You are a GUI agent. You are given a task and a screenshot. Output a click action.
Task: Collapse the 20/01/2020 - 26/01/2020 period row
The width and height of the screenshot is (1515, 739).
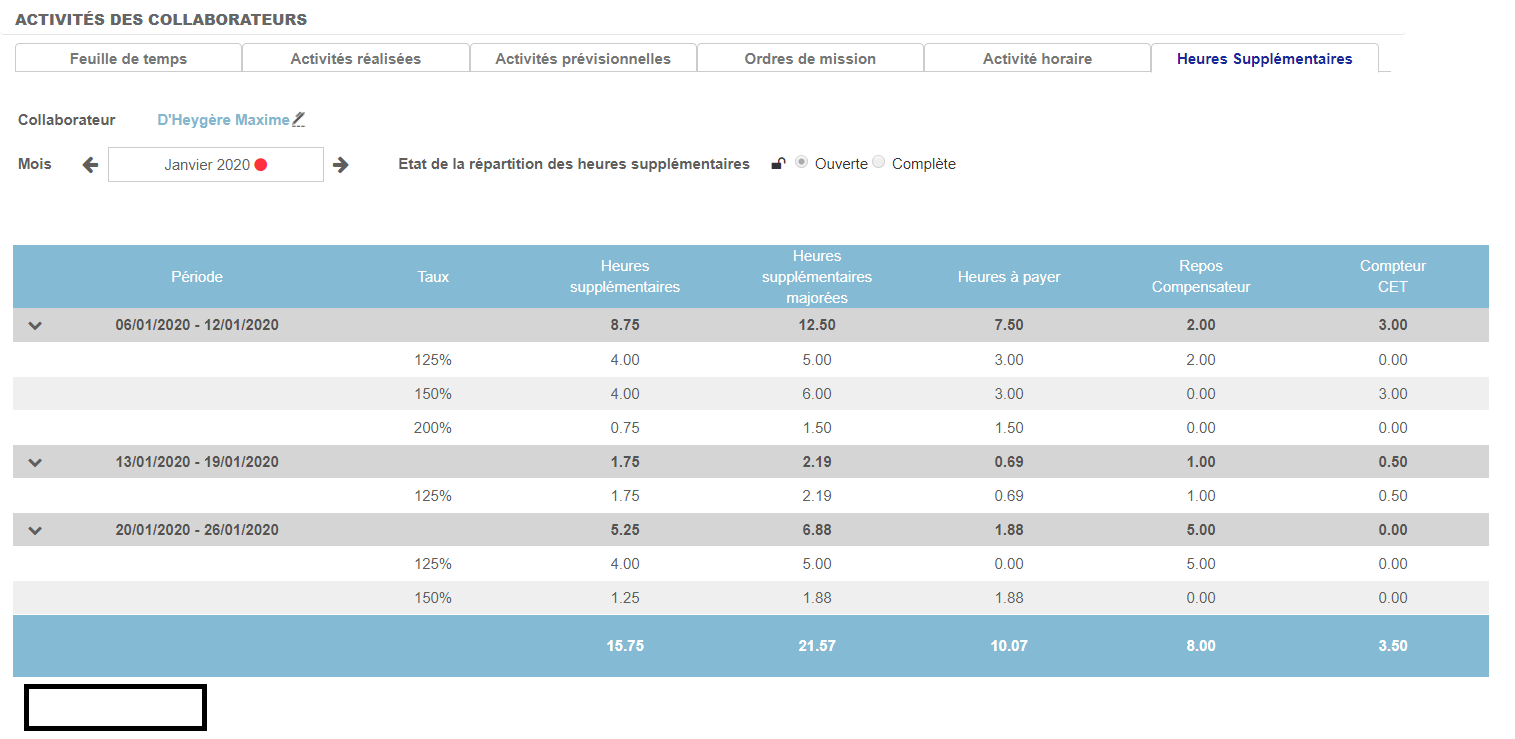(x=35, y=530)
